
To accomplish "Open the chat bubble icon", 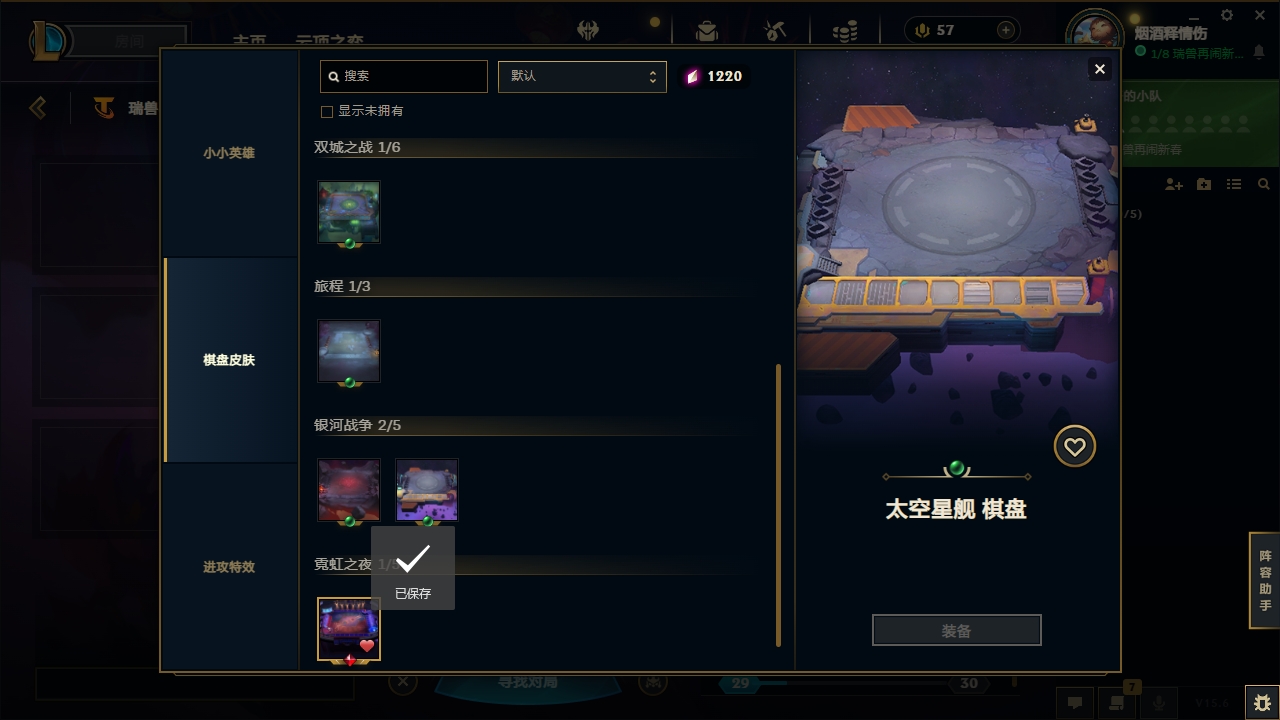I will point(1075,703).
